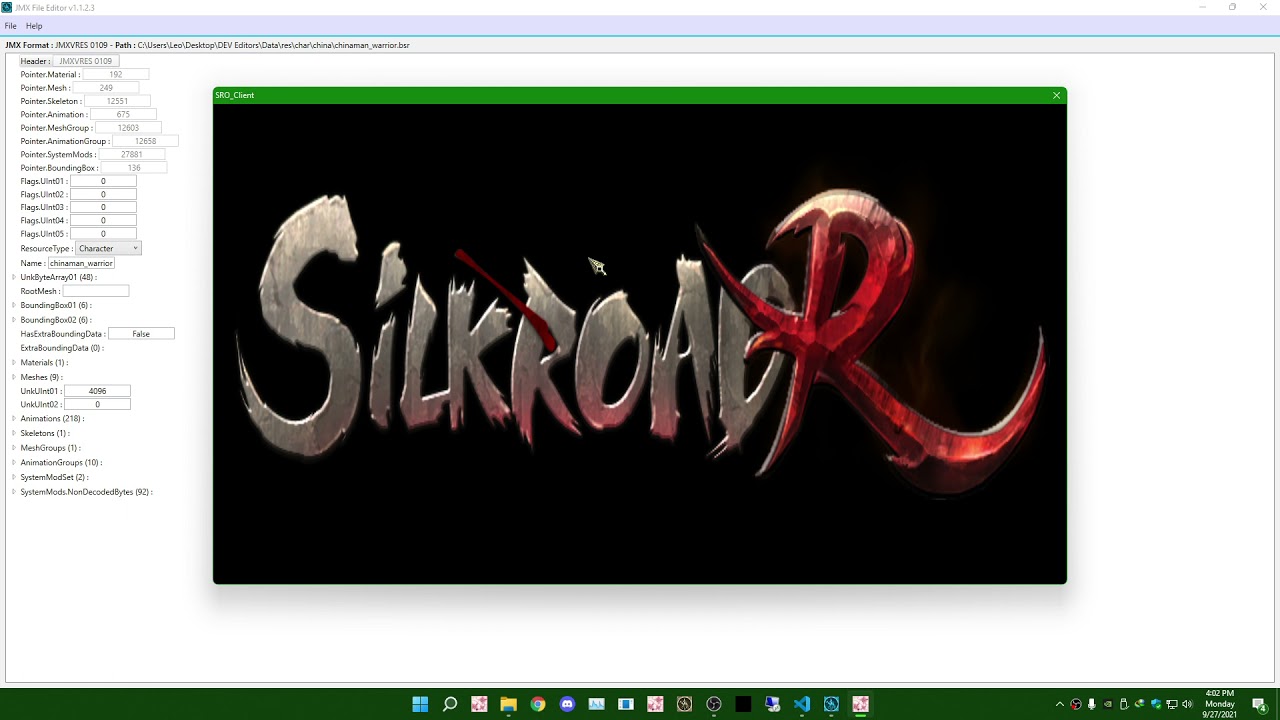Click the Flags.UInt04 value field
This screenshot has height=720, width=1280.
103,220
